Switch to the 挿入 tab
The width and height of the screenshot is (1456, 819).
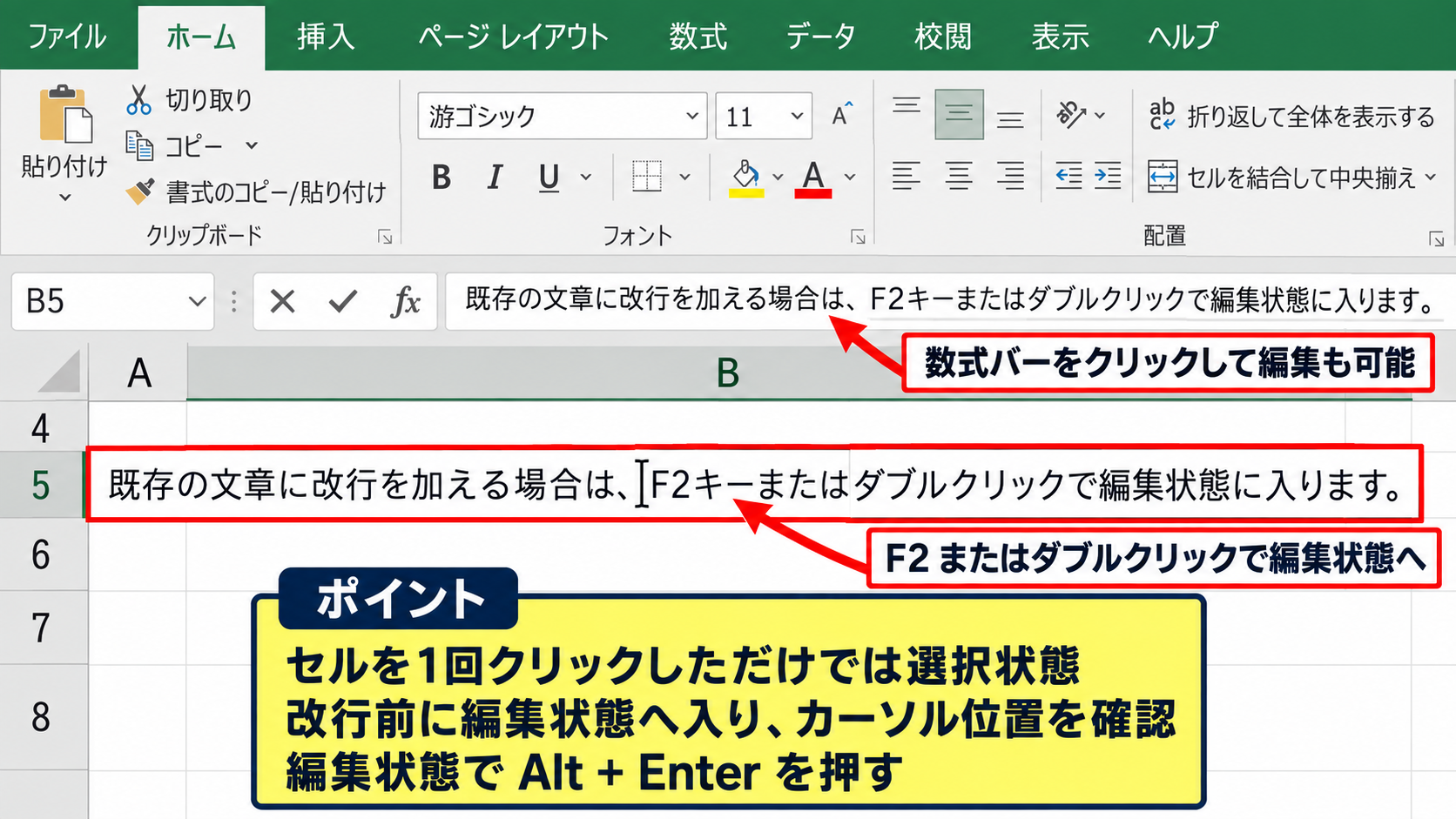pyautogui.click(x=326, y=37)
